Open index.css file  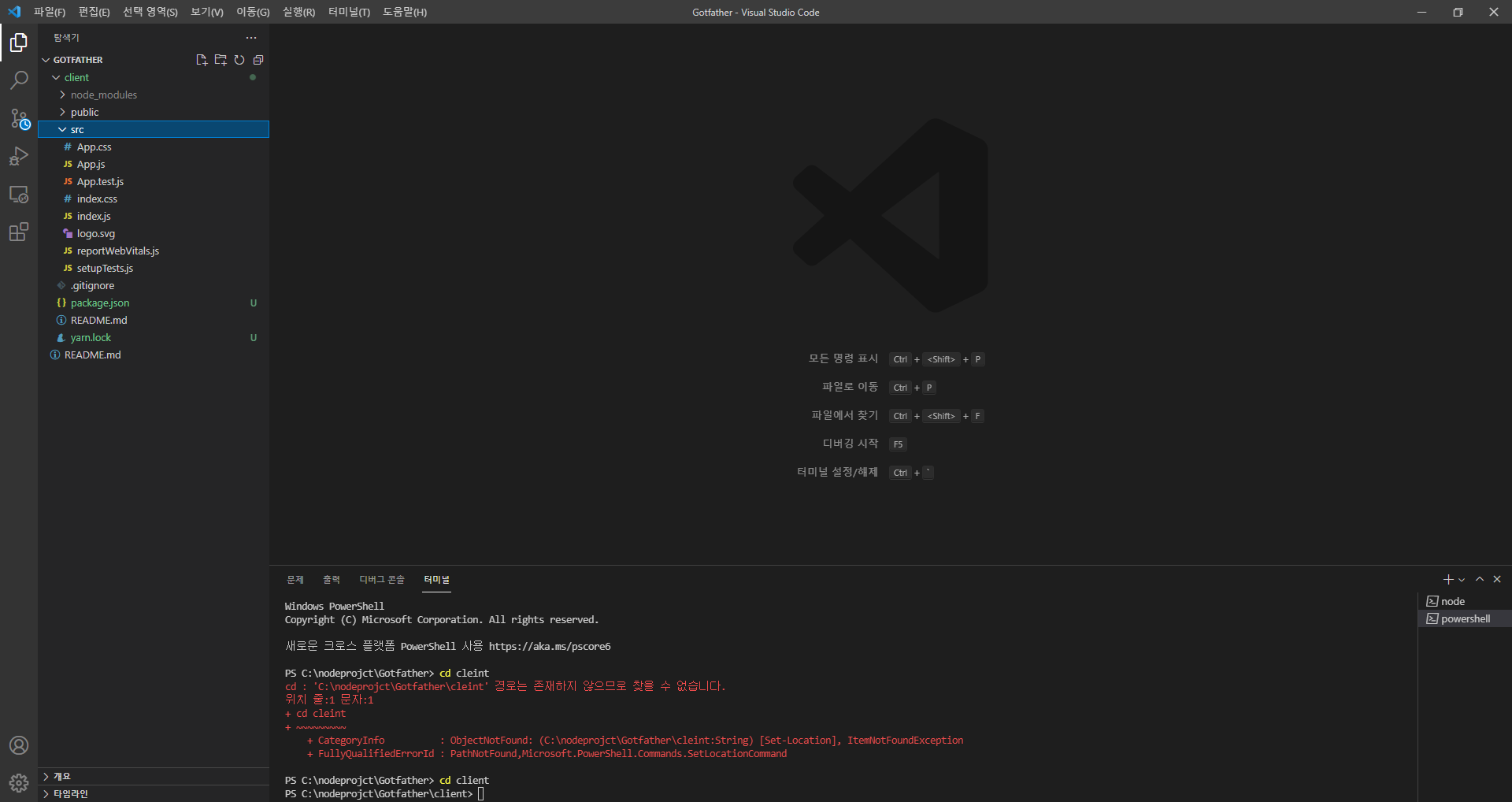(x=154, y=199)
